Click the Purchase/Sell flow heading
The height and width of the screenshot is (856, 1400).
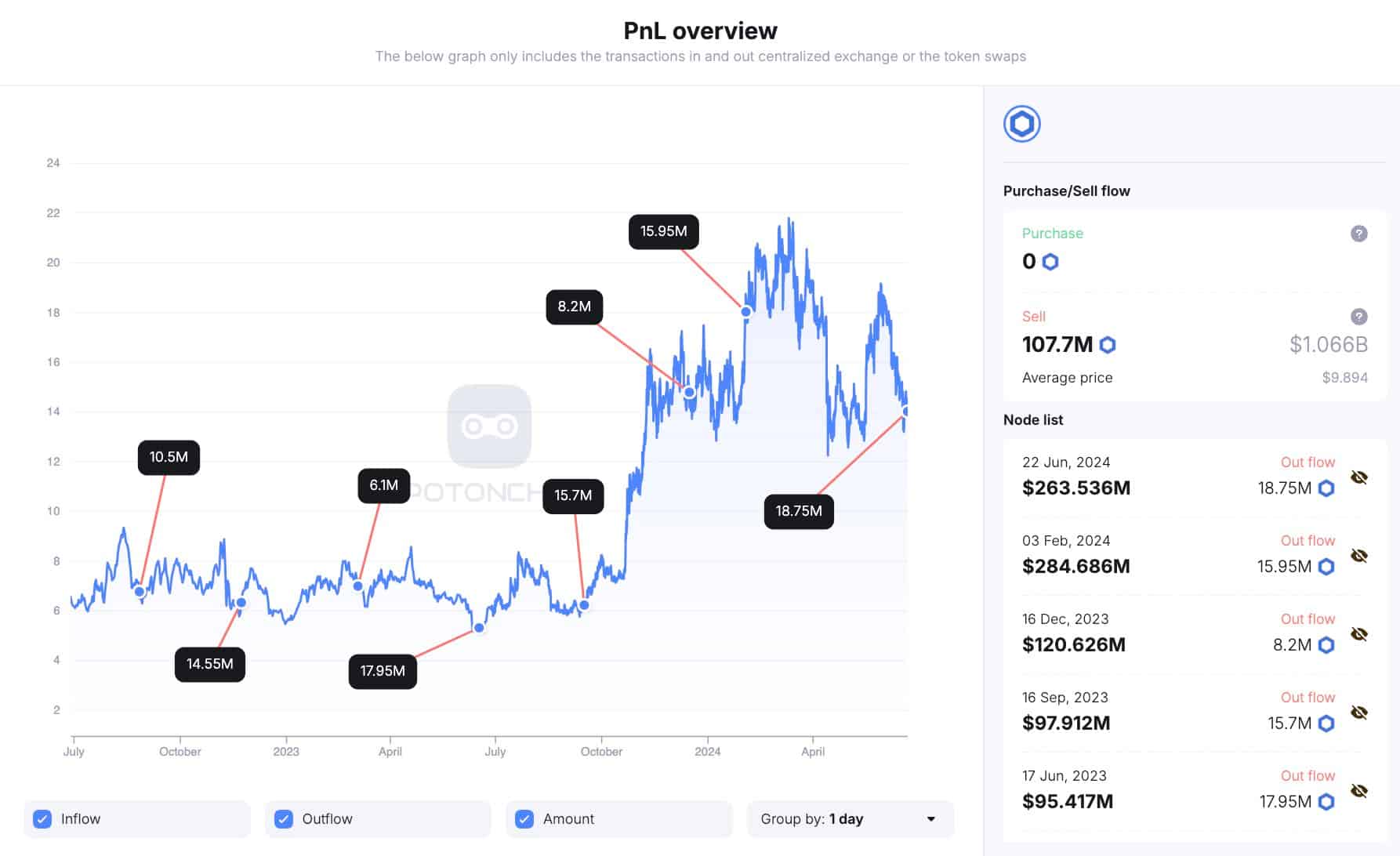tap(1066, 190)
